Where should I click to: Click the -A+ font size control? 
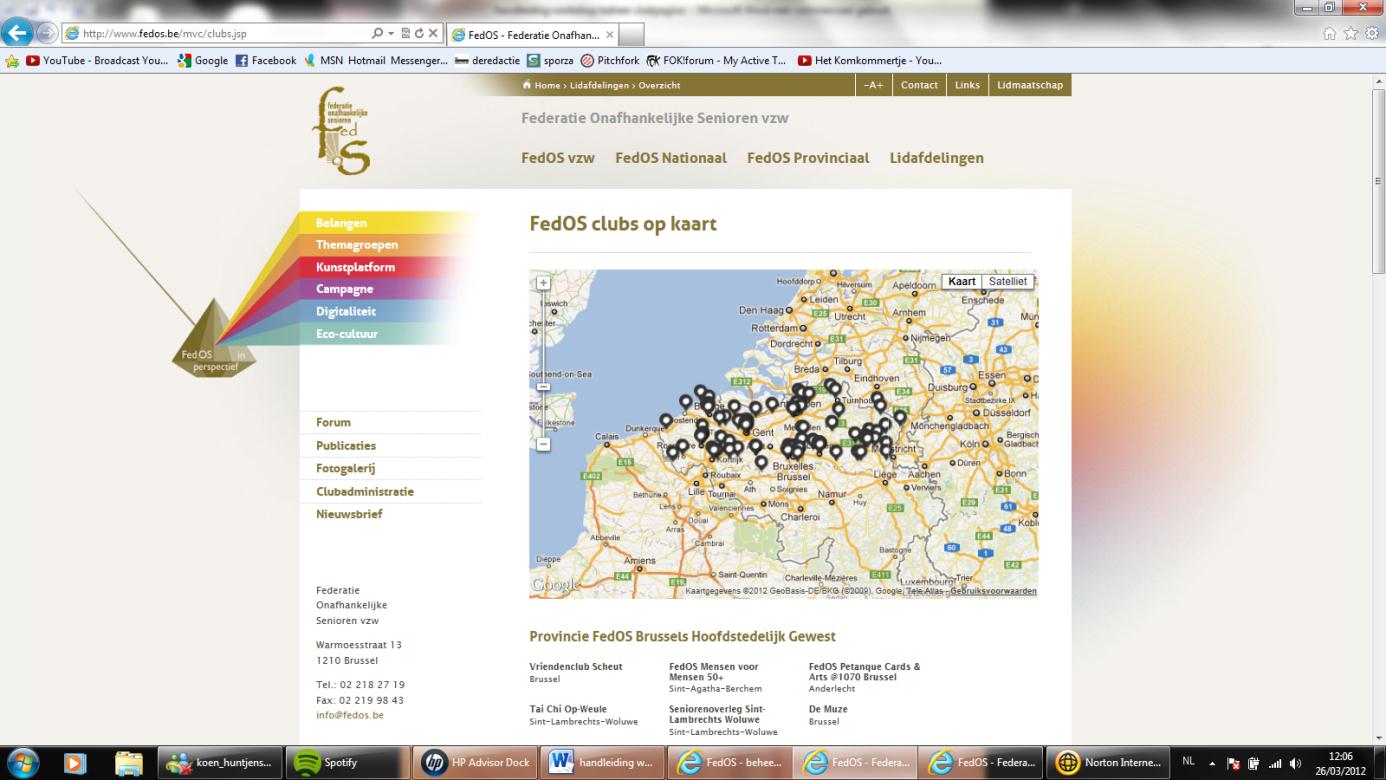click(874, 85)
